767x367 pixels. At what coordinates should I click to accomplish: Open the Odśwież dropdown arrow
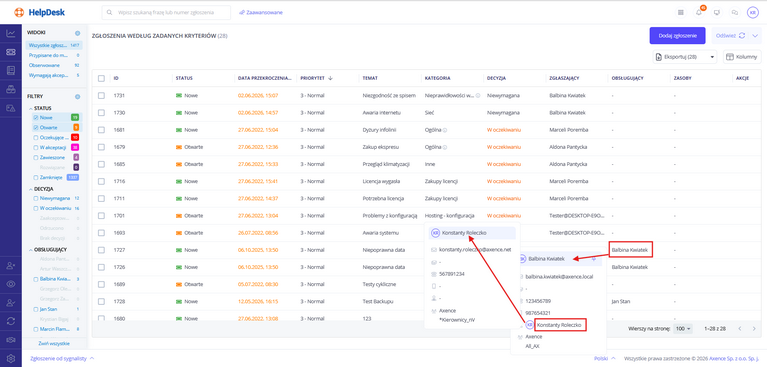click(755, 35)
